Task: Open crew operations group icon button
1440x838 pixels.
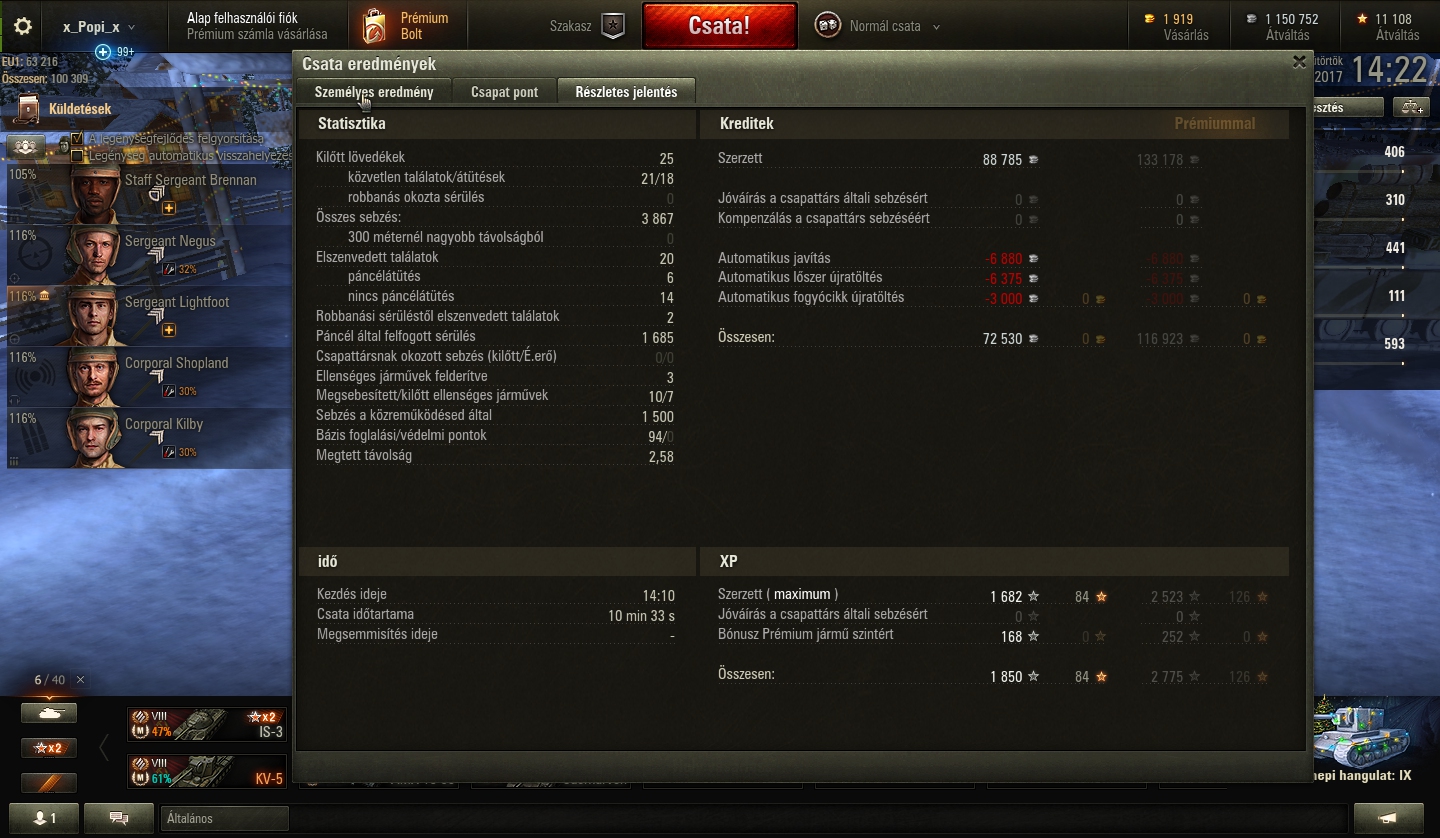Action: (27, 146)
